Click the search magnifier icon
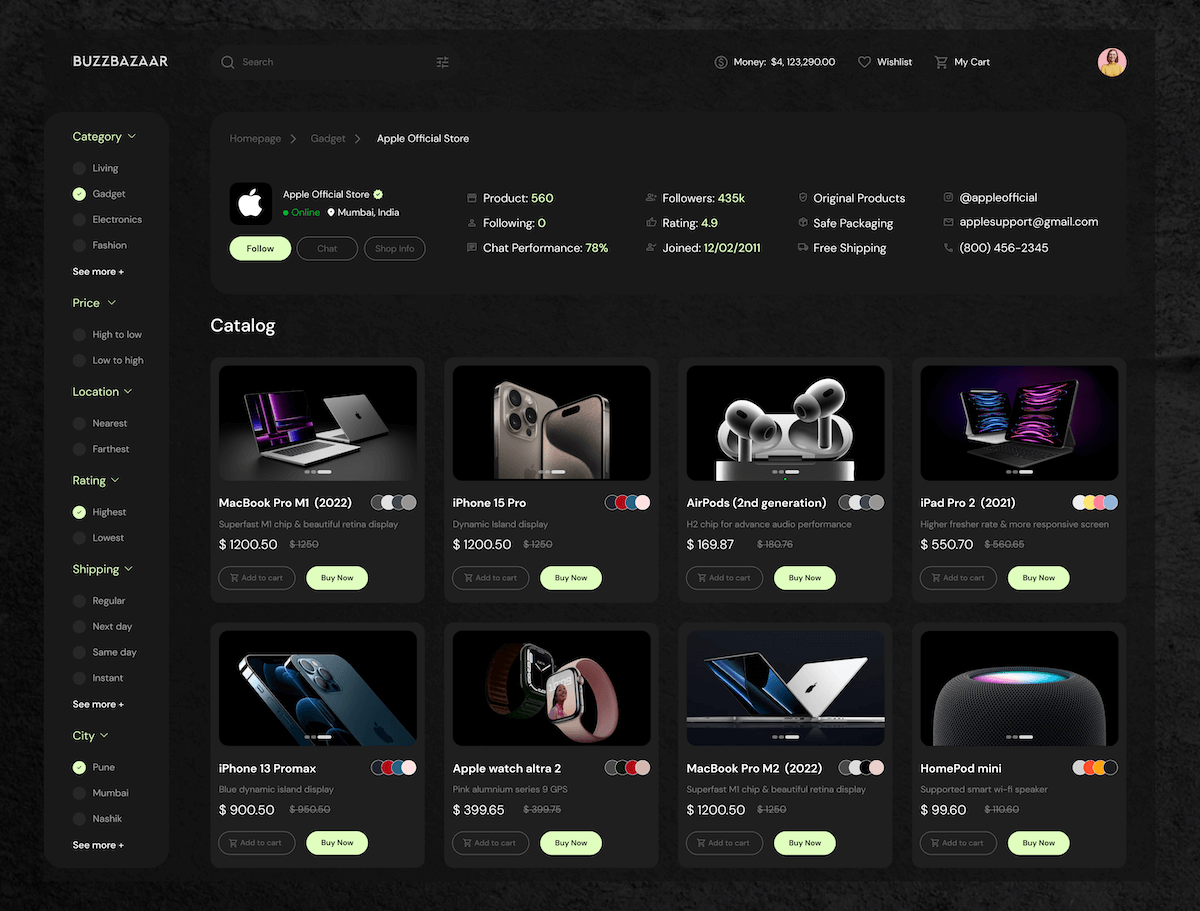This screenshot has height=911, width=1200. coord(228,62)
